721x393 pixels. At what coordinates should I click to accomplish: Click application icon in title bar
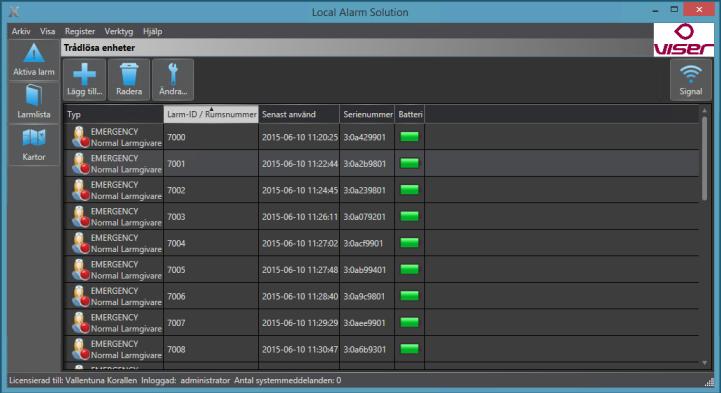(x=14, y=11)
